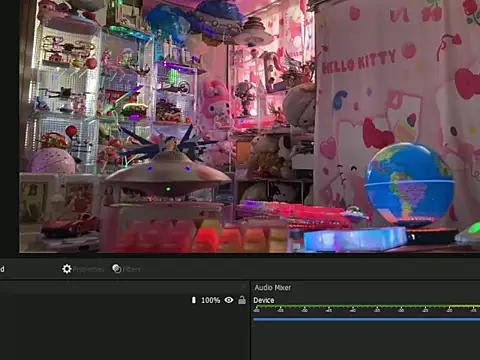
Task: Click the leftmost tick on the meter scale
Action: point(256,310)
